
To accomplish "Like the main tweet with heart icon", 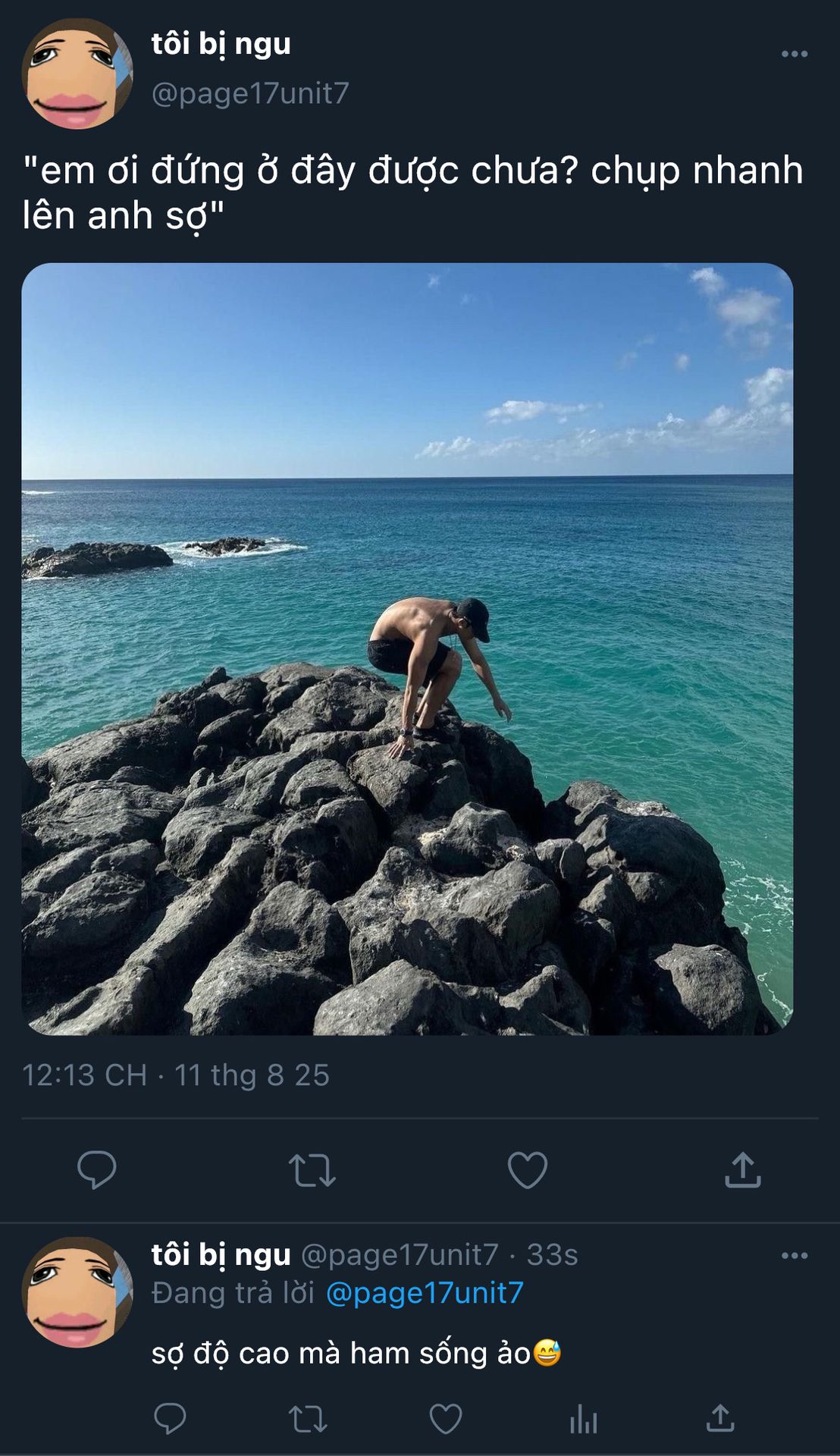I will point(528,1169).
